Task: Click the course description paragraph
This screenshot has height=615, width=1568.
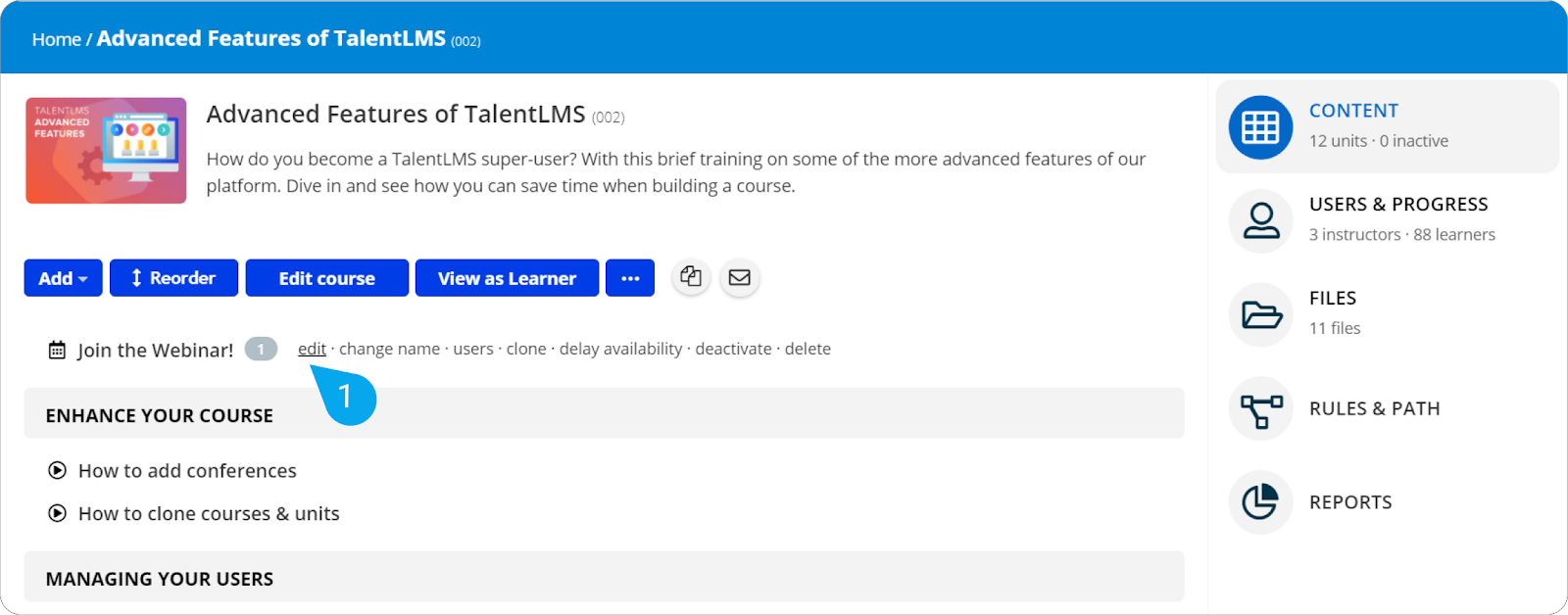Action: [x=676, y=172]
